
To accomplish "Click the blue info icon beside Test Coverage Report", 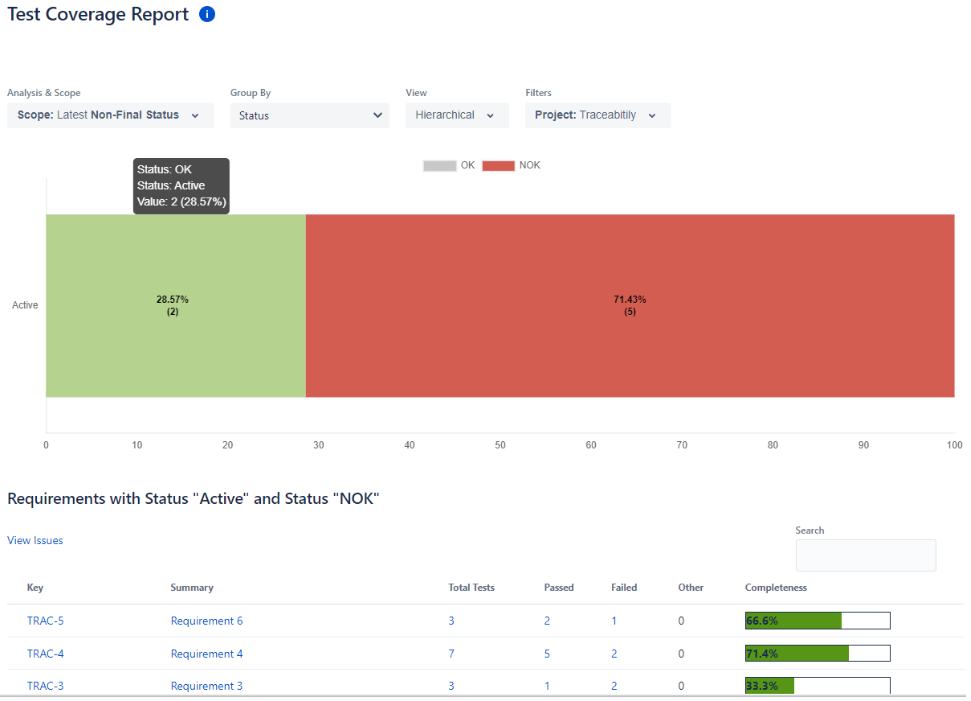I will [207, 14].
